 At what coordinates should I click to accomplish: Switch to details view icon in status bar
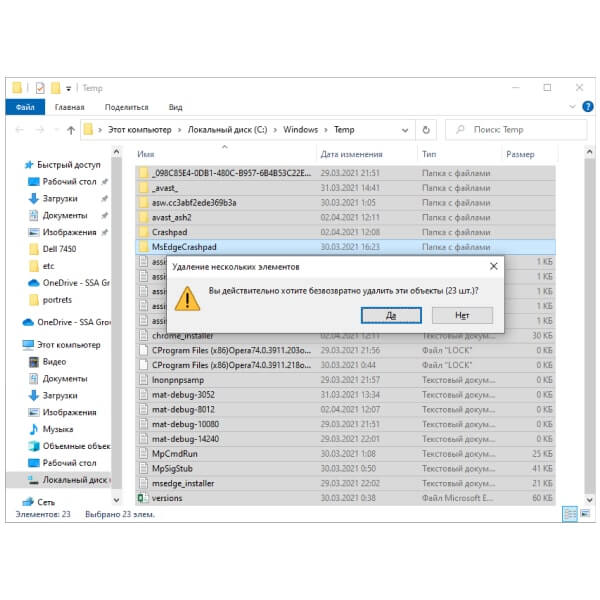[570, 514]
